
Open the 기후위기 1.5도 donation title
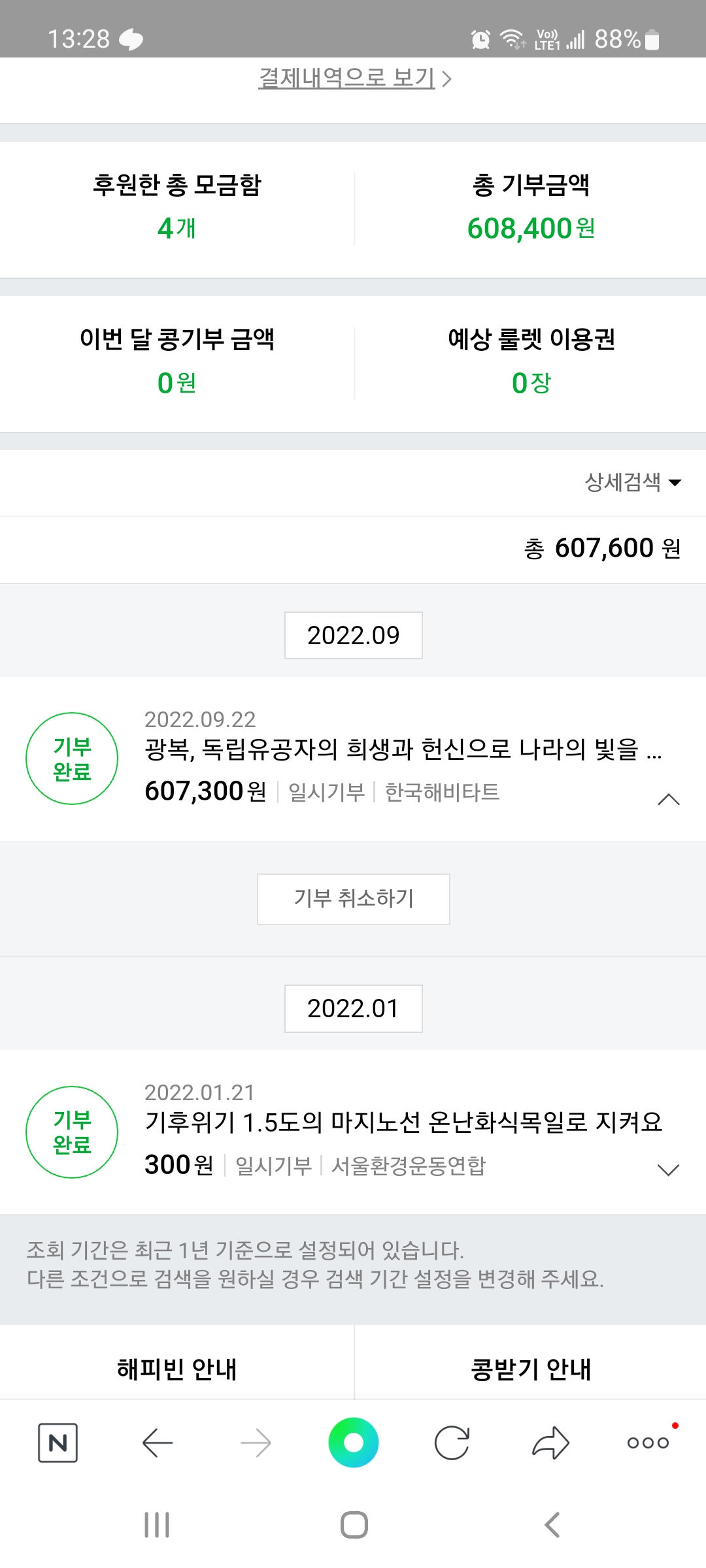tap(403, 1122)
